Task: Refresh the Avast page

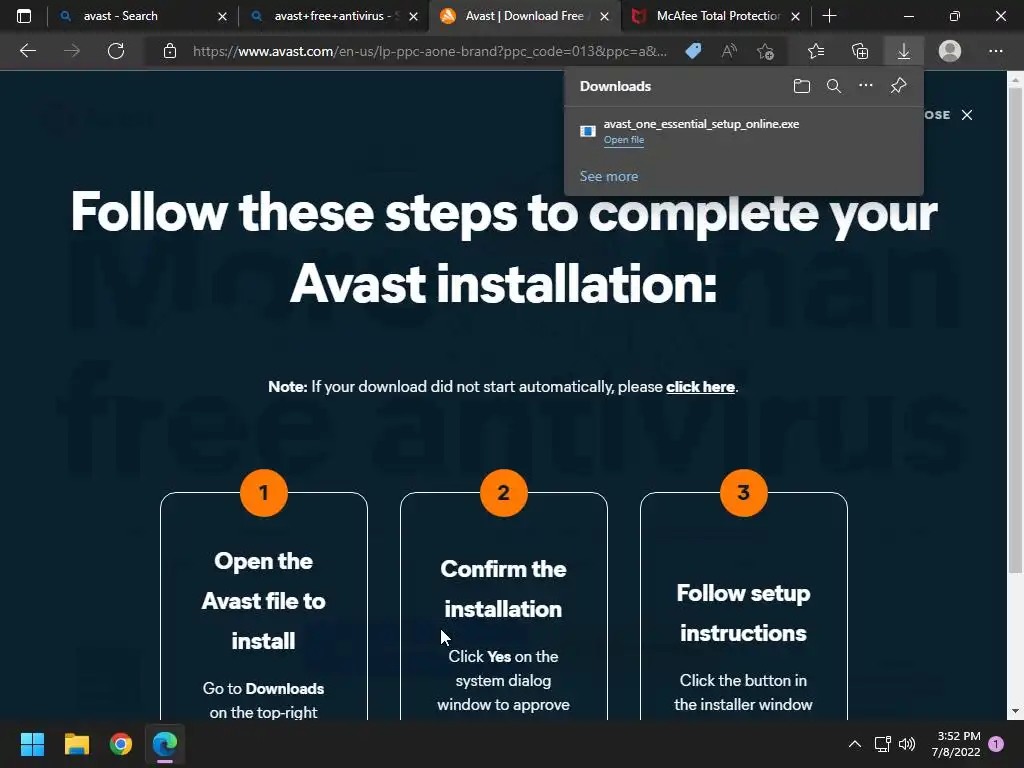Action: click(x=116, y=51)
